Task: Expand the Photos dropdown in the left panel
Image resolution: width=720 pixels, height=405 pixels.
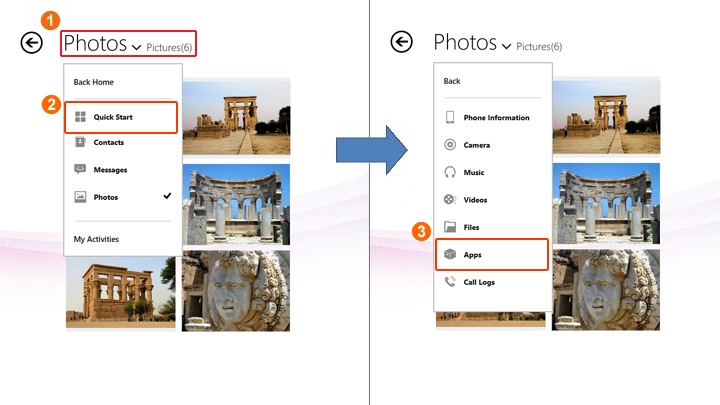Action: pyautogui.click(x=136, y=46)
